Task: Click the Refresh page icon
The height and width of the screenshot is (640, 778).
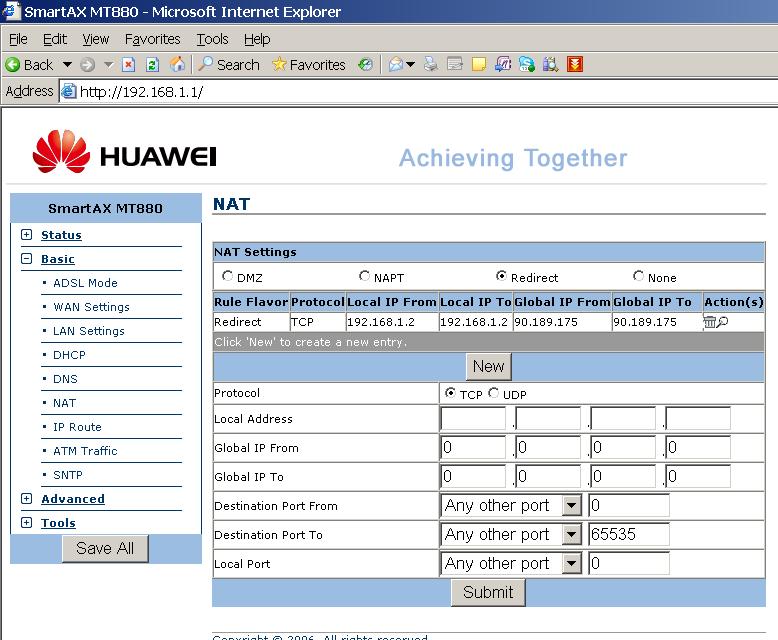Action: (152, 64)
